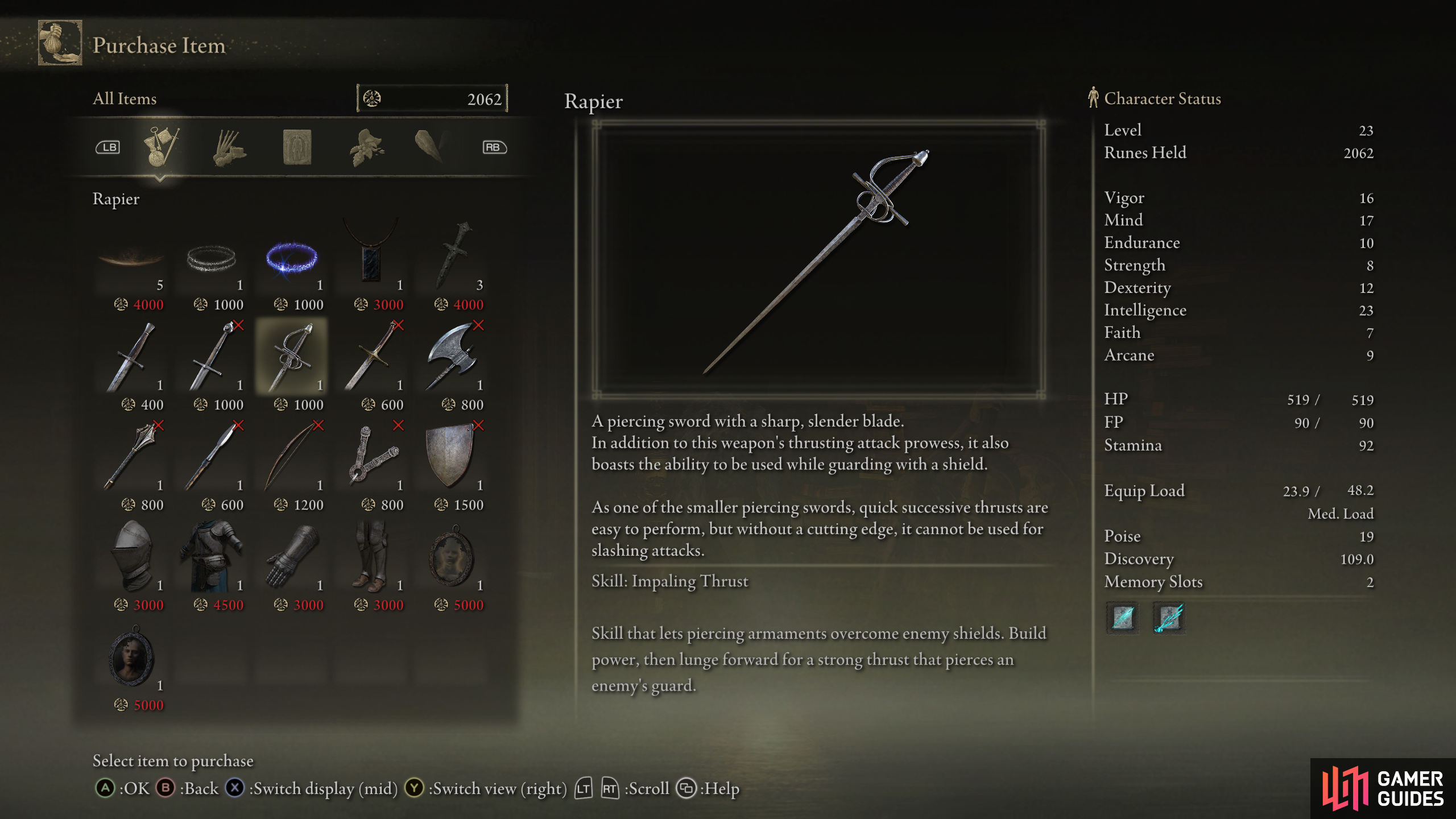
Task: Click the RB next category button
Action: 494,147
